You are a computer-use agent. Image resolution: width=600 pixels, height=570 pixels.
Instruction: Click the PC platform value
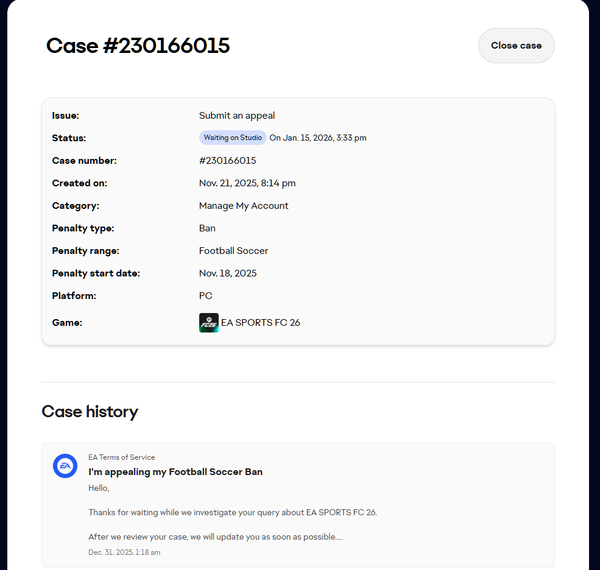point(206,296)
